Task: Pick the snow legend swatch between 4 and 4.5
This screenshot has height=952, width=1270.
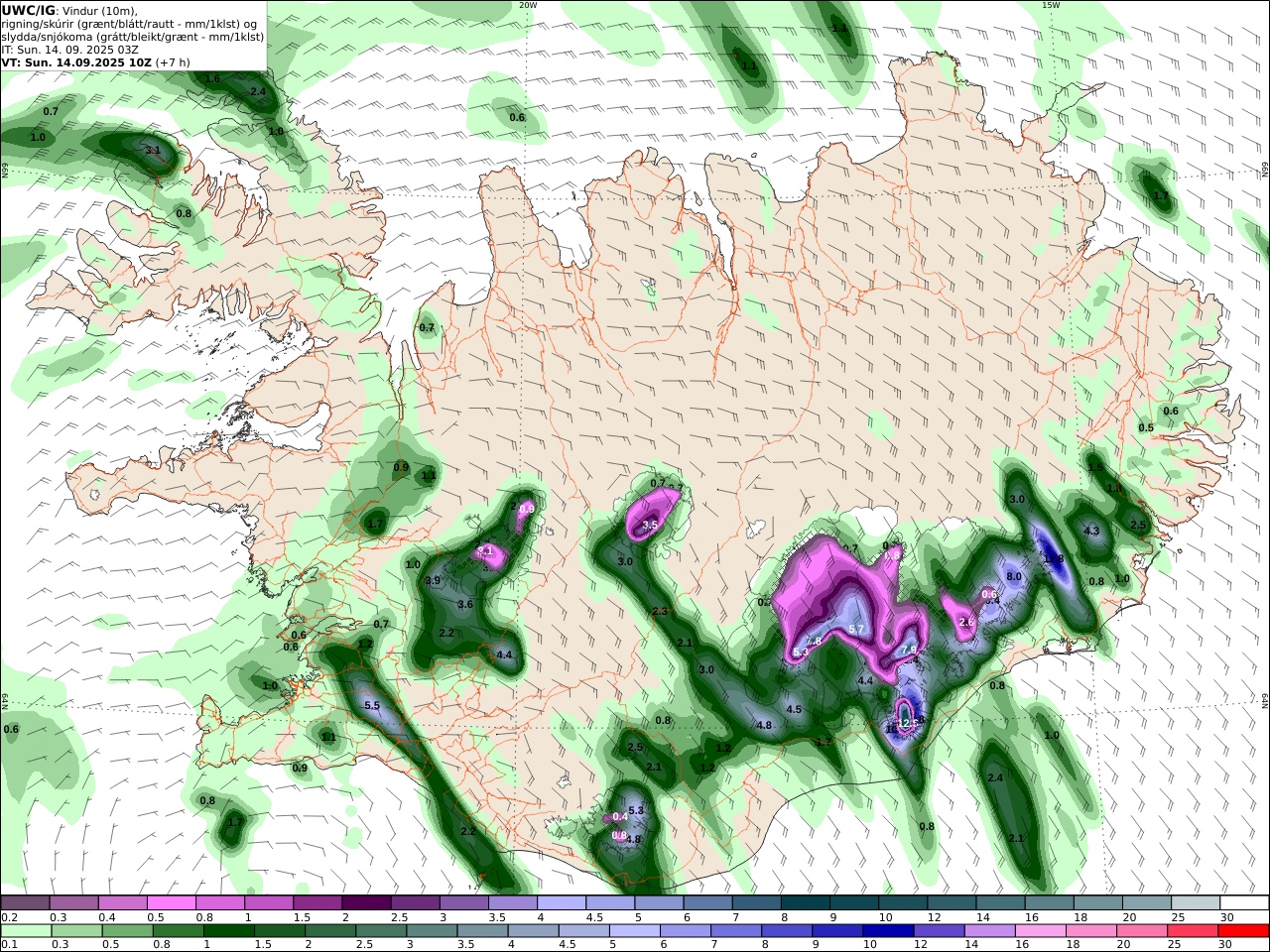Action: click(561, 903)
